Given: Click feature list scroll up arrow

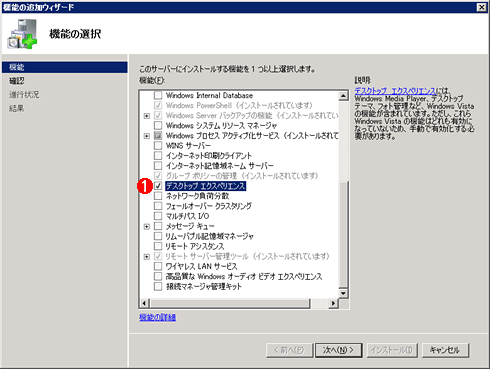Looking at the screenshot, I should point(343,96).
